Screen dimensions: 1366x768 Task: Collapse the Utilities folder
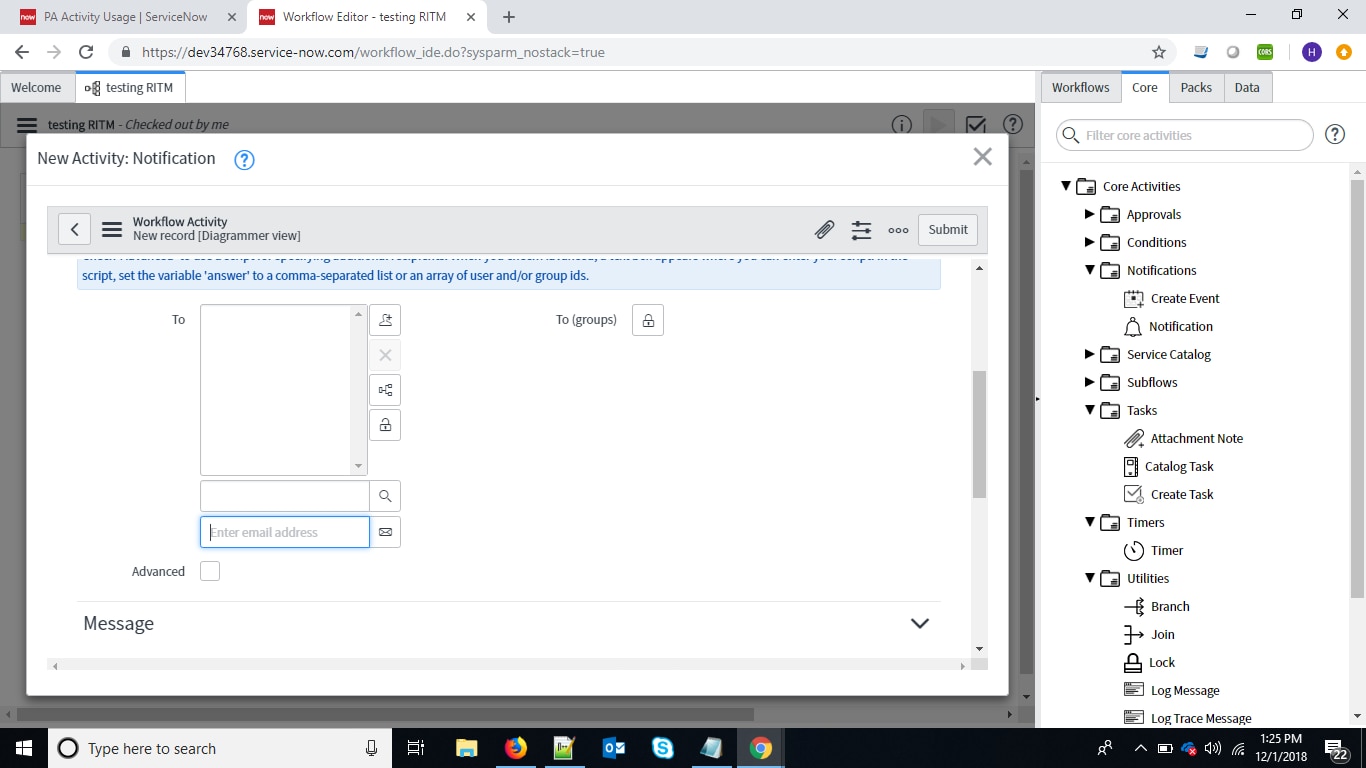click(x=1090, y=578)
